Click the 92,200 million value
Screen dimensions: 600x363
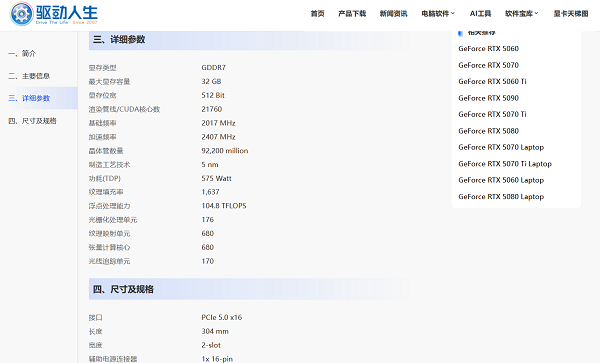(225, 151)
